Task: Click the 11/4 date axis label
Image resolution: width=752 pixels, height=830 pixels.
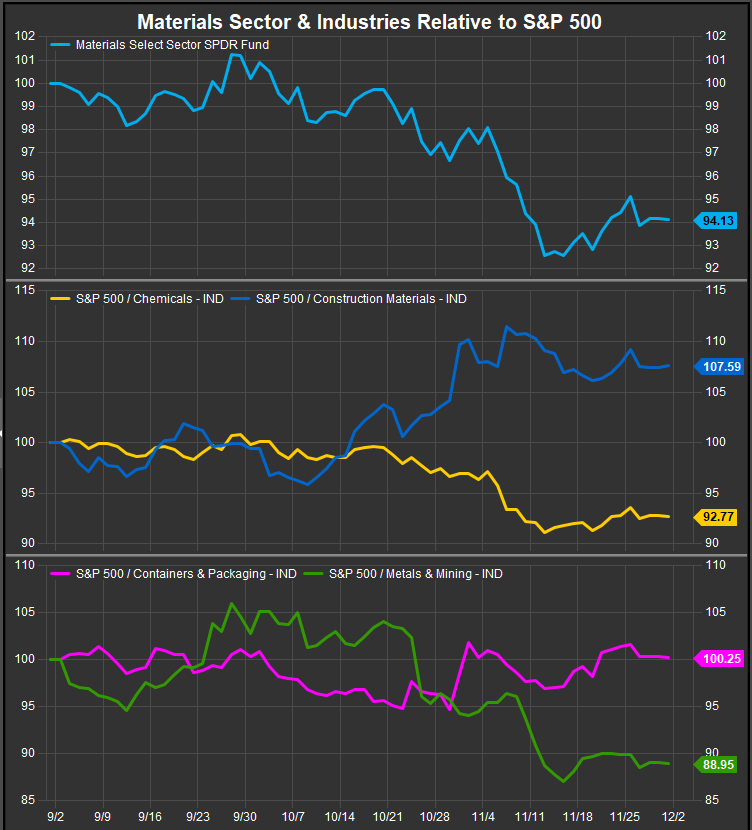Action: (x=483, y=817)
